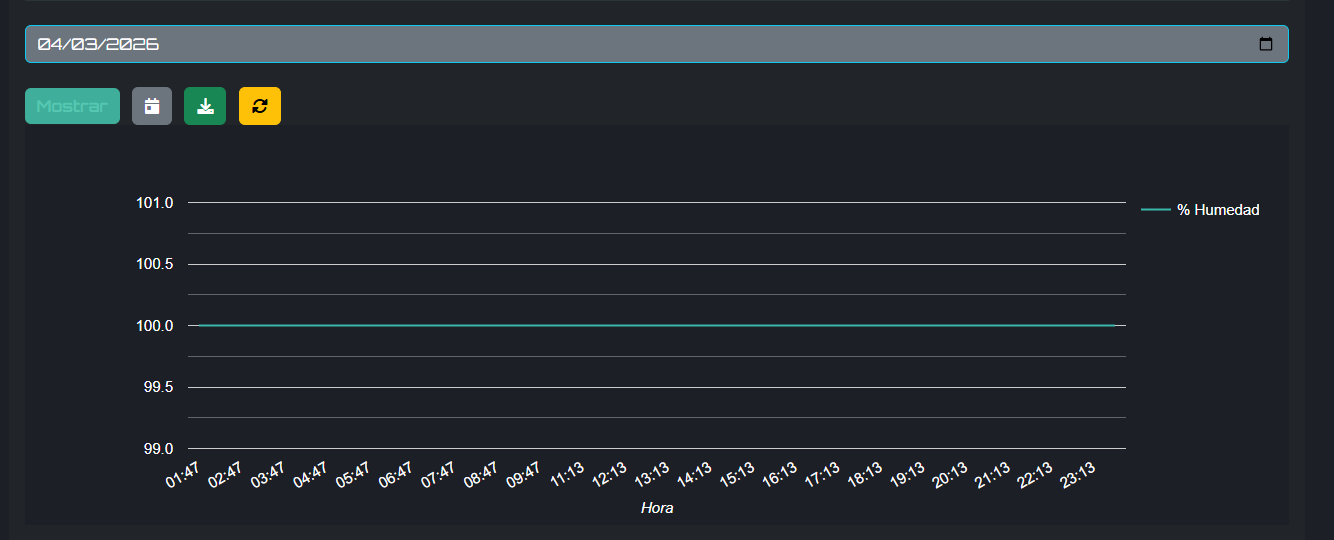
Task: Click the 100.5 y-axis label
Action: [154, 264]
